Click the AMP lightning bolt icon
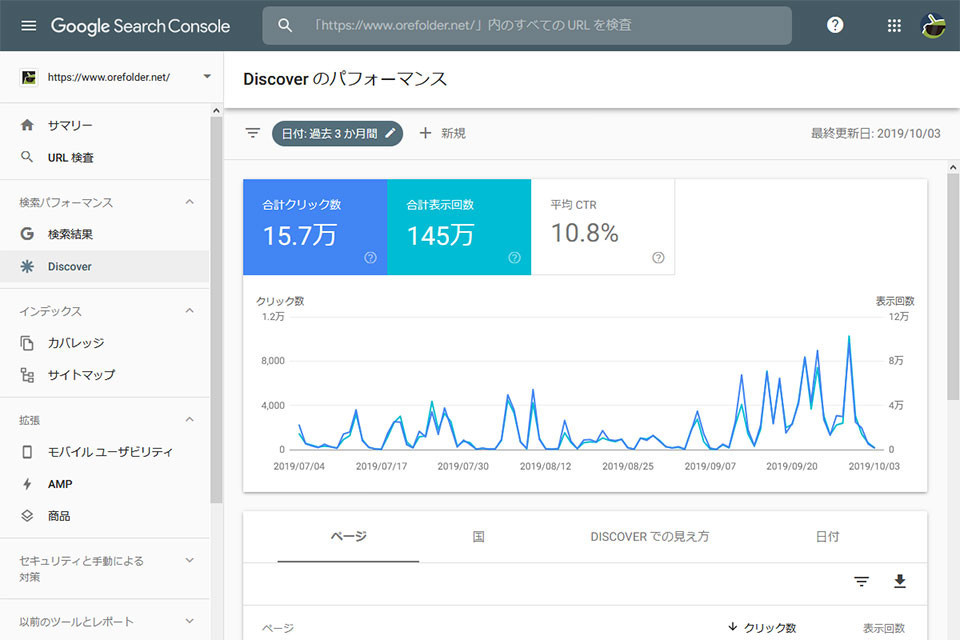The height and width of the screenshot is (640, 960). [27, 484]
